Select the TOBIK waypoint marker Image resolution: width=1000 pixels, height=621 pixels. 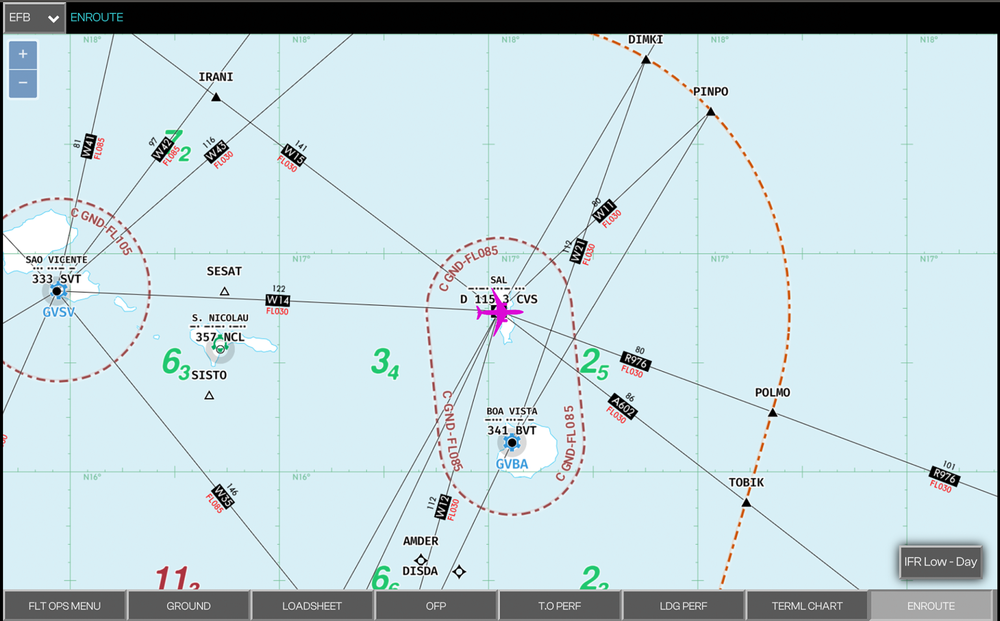(746, 501)
